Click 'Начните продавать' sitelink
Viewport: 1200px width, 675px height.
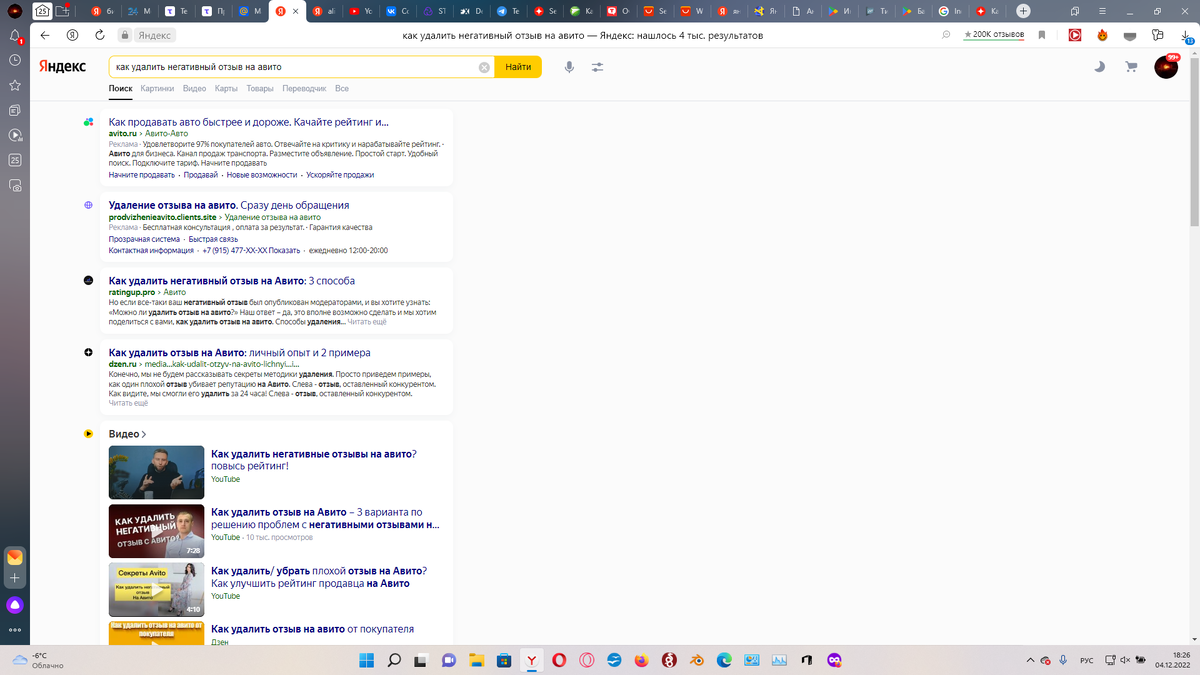coord(142,175)
